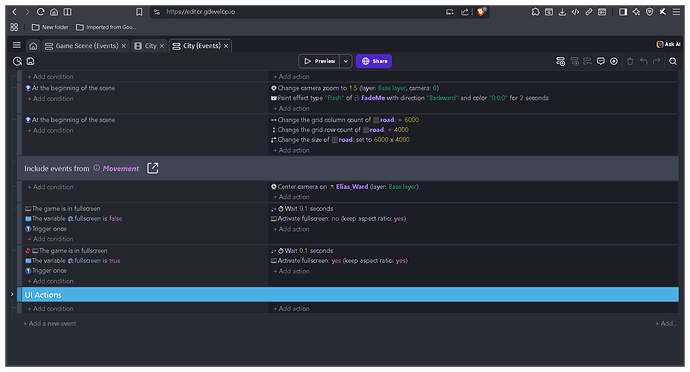Click Change camera zoom to 1.5 action

pyautogui.click(x=355, y=88)
